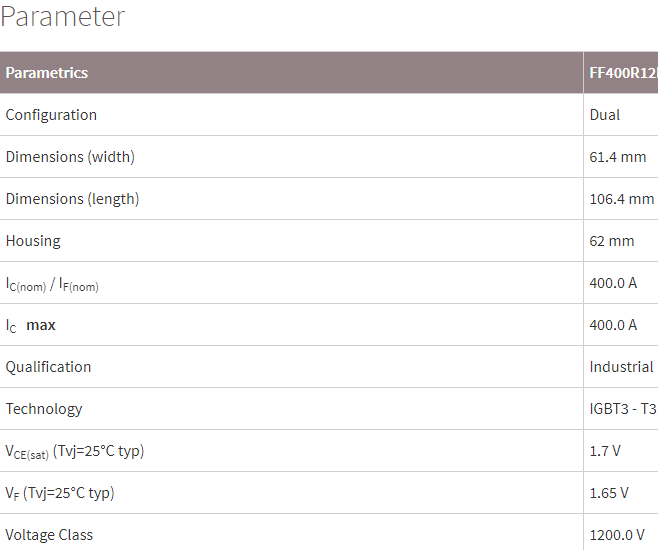Click the 61.4 mm width value
The image size is (658, 550).
[618, 157]
